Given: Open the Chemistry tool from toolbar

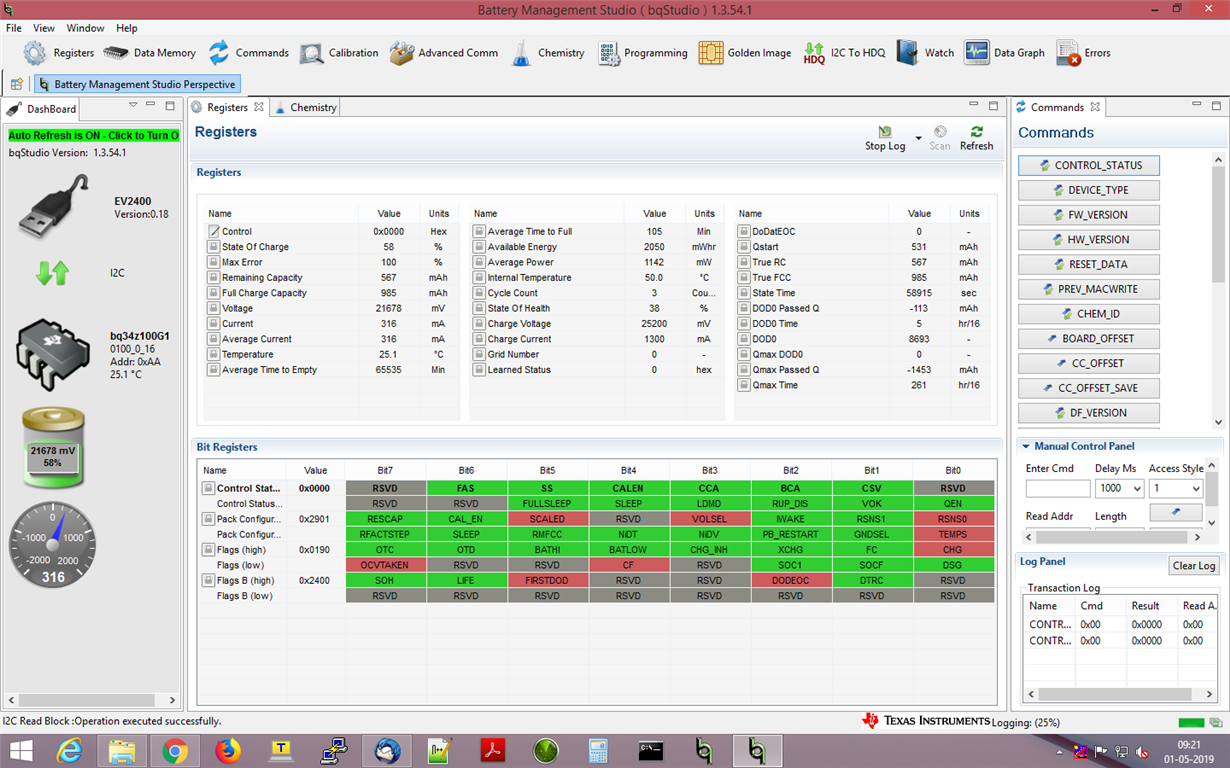Looking at the screenshot, I should (547, 53).
